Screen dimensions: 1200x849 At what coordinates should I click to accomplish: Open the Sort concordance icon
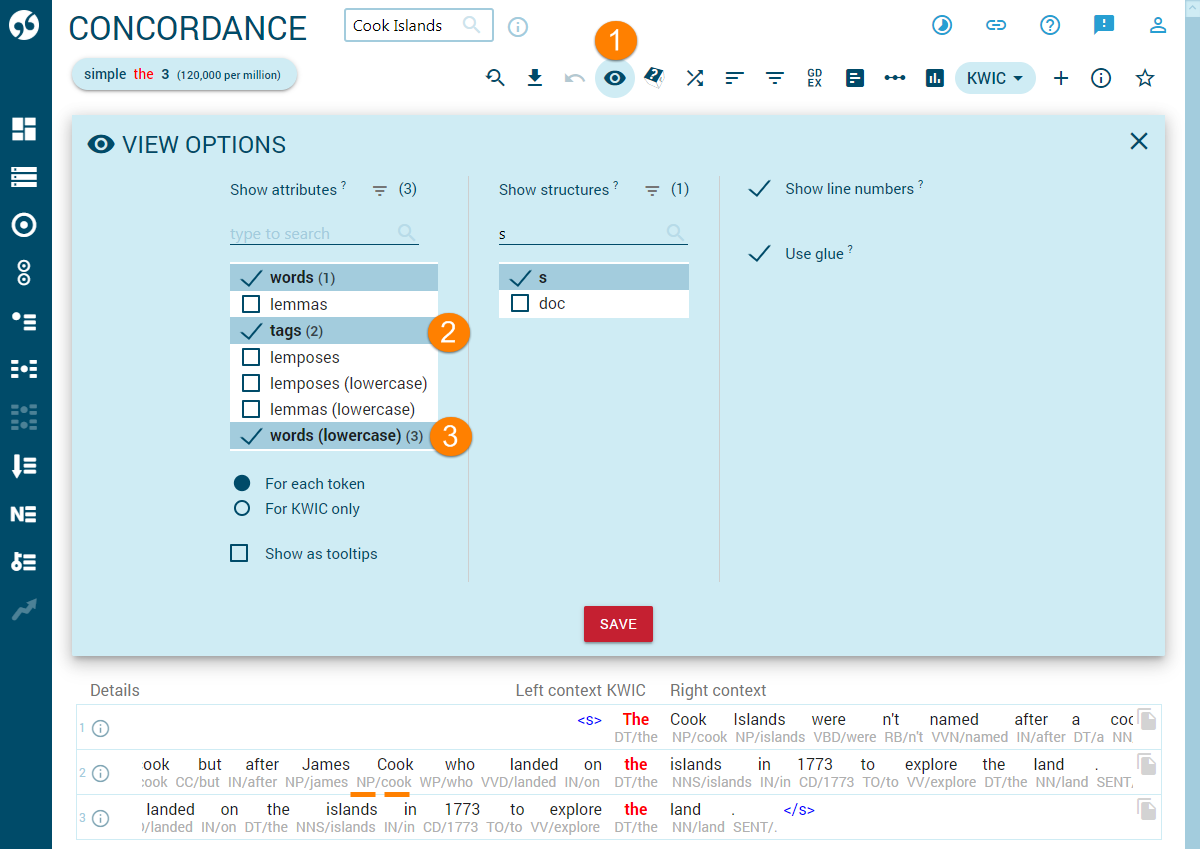[735, 77]
